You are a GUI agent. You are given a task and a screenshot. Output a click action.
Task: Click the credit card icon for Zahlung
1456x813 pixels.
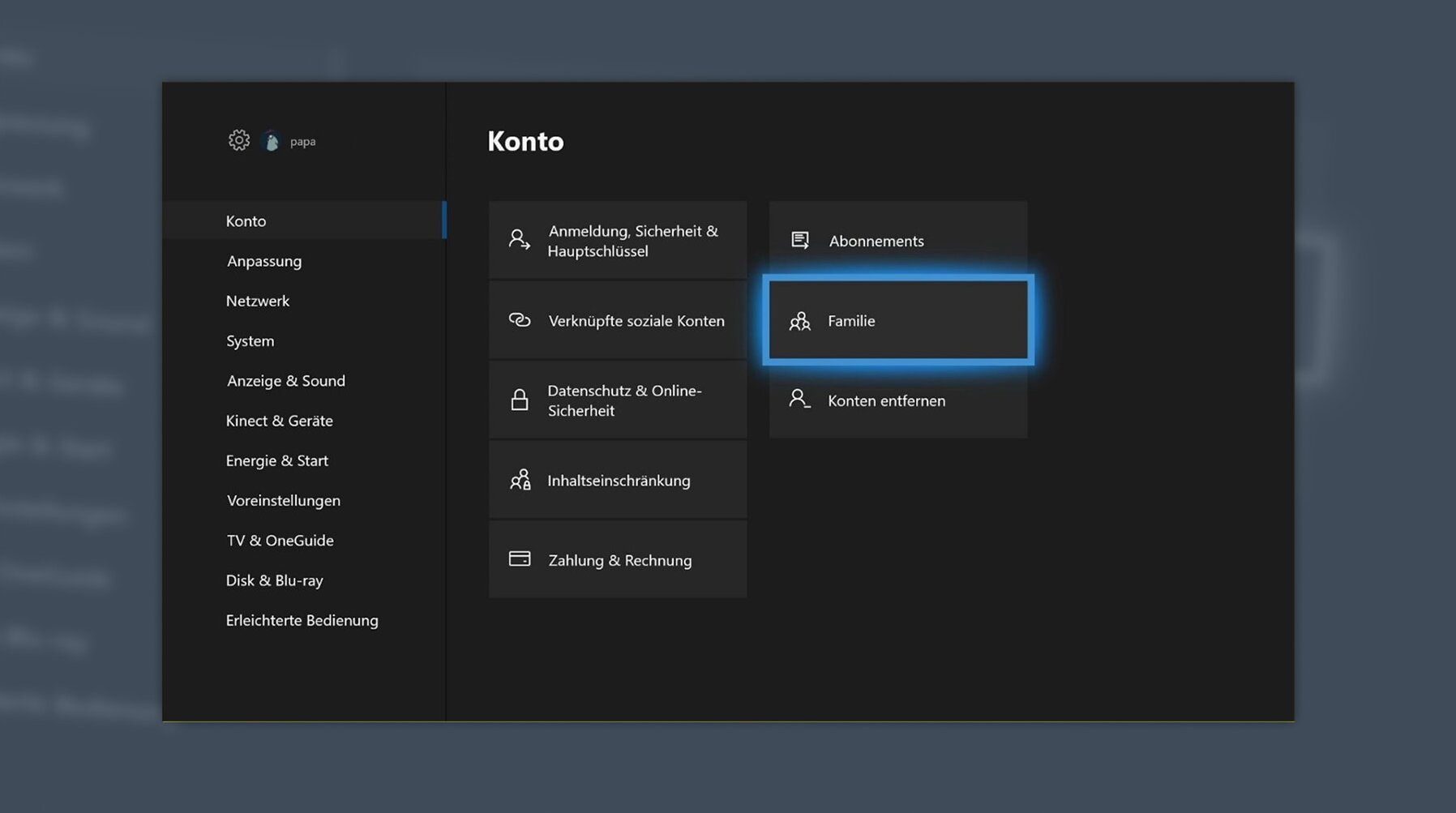(519, 559)
